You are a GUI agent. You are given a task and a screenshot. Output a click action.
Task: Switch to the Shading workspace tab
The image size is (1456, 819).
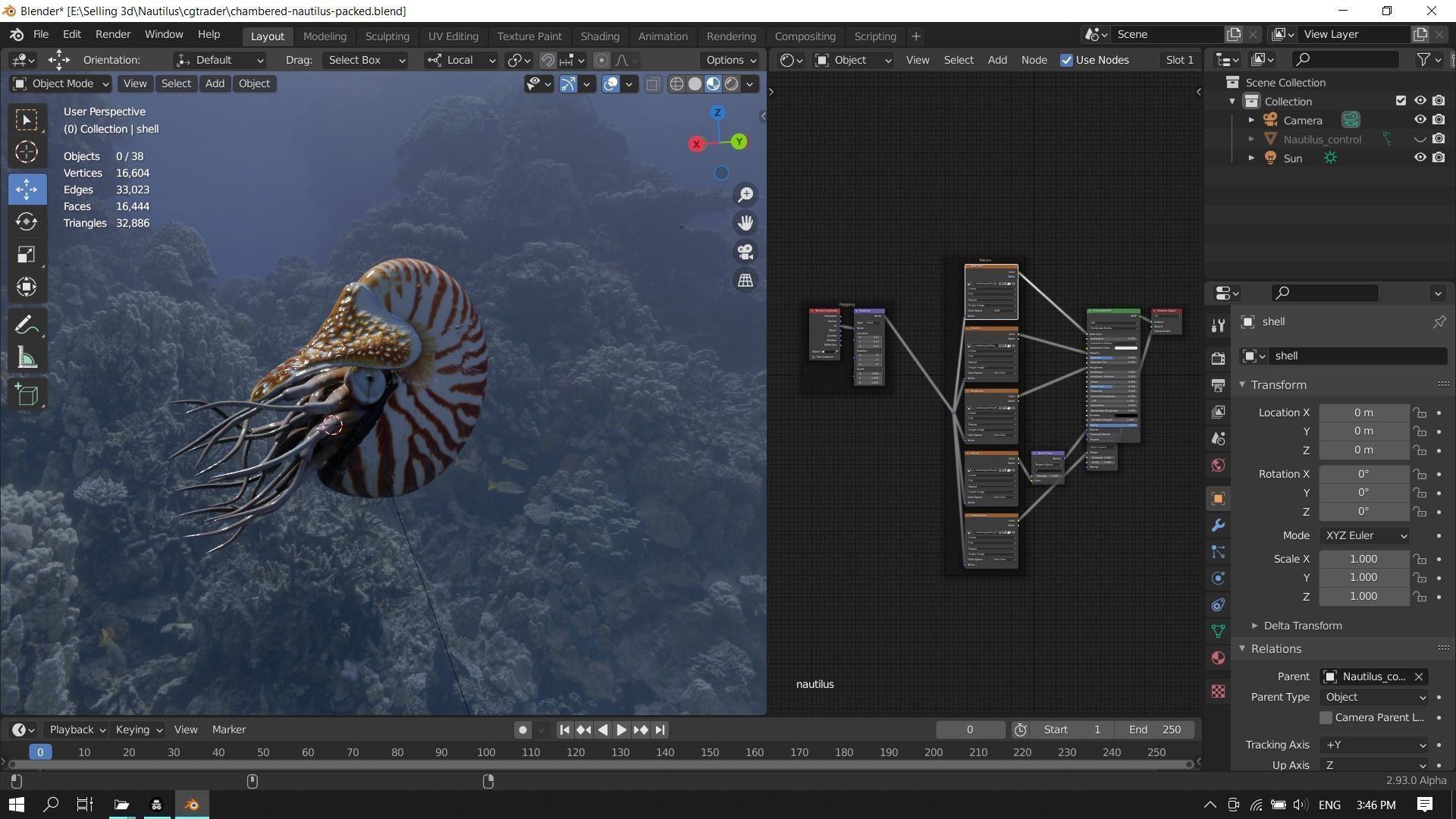coord(600,36)
